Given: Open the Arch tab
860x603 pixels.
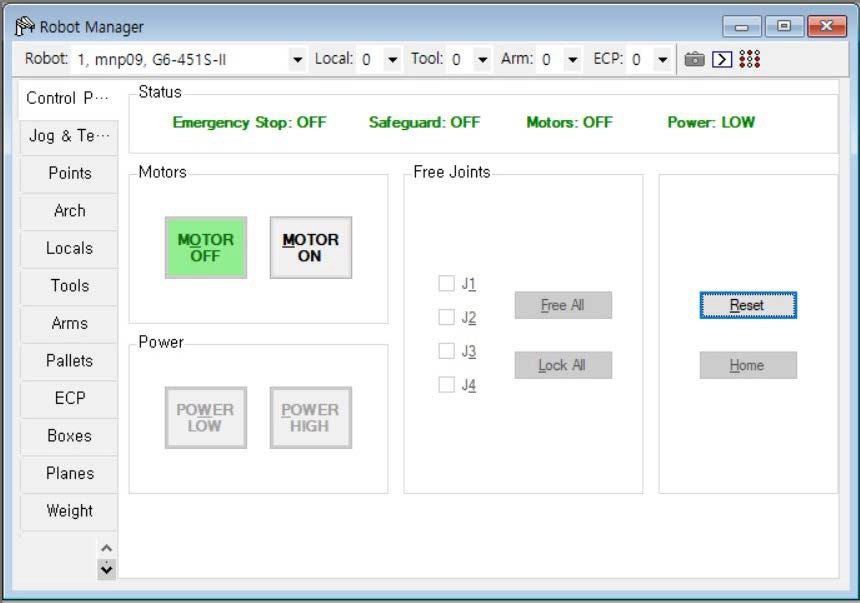Looking at the screenshot, I should (x=69, y=211).
